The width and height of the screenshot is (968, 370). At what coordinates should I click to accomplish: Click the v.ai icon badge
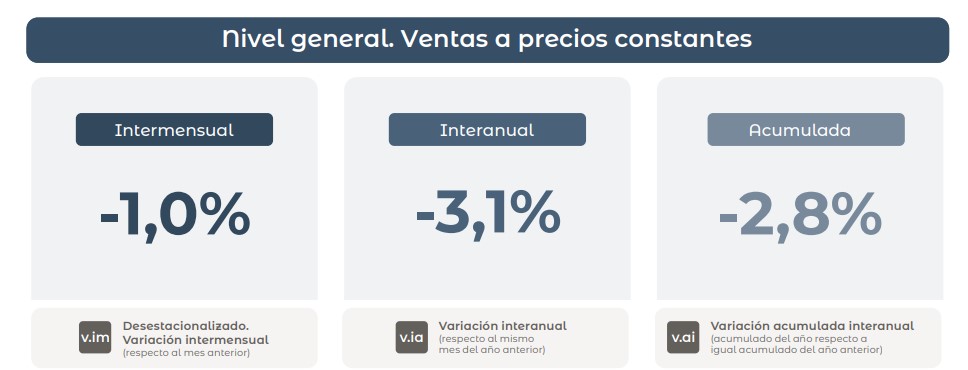[683, 337]
